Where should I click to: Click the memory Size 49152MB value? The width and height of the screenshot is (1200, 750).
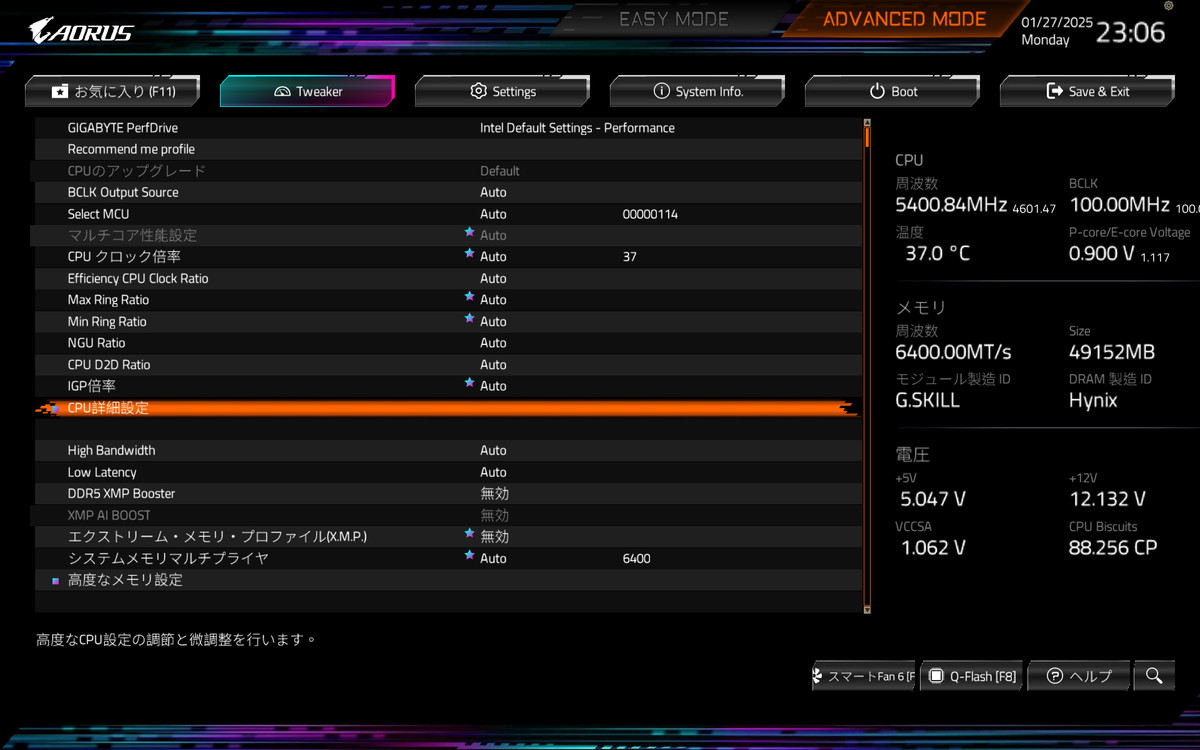[1112, 352]
